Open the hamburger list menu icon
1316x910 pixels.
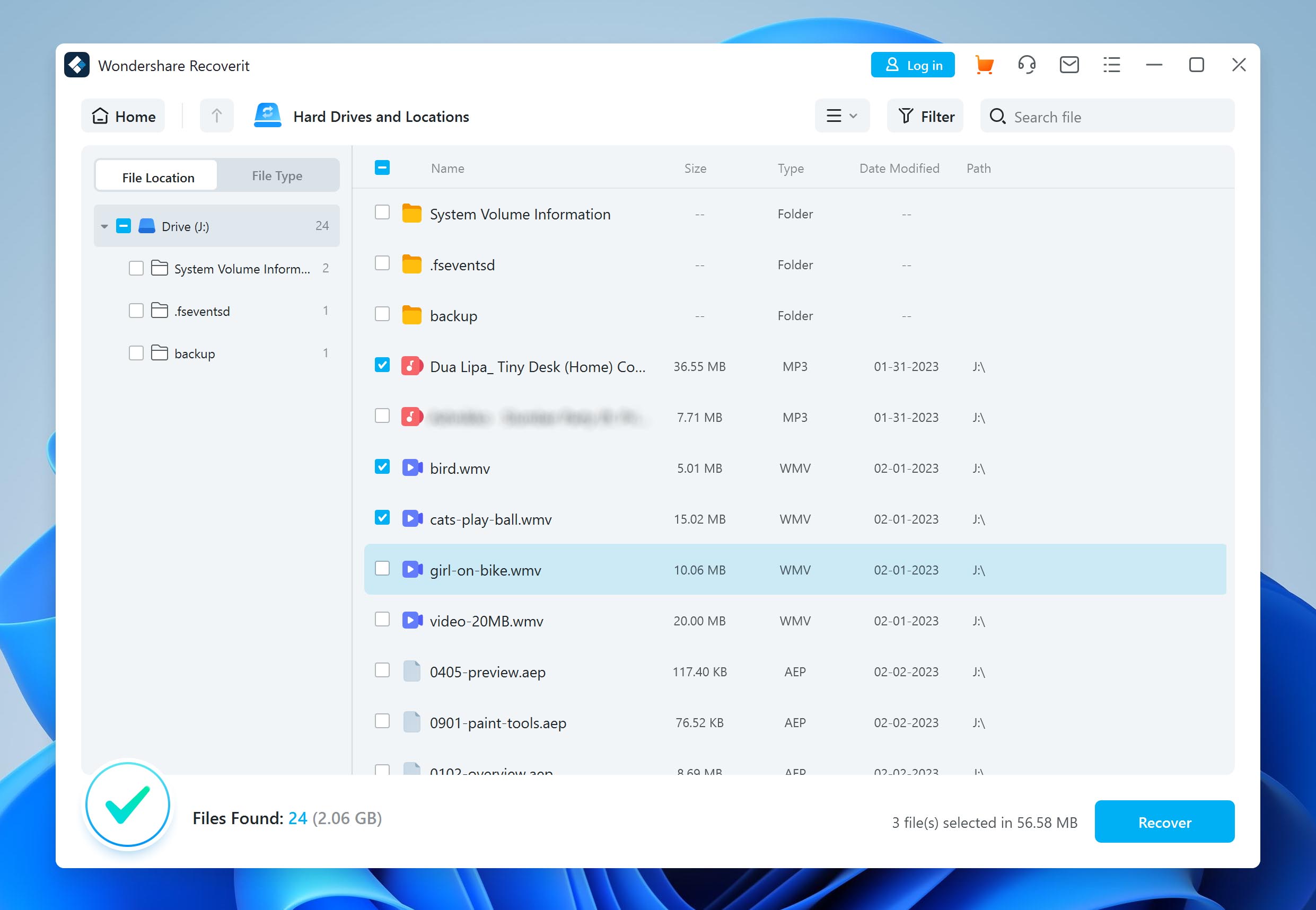pos(1111,65)
